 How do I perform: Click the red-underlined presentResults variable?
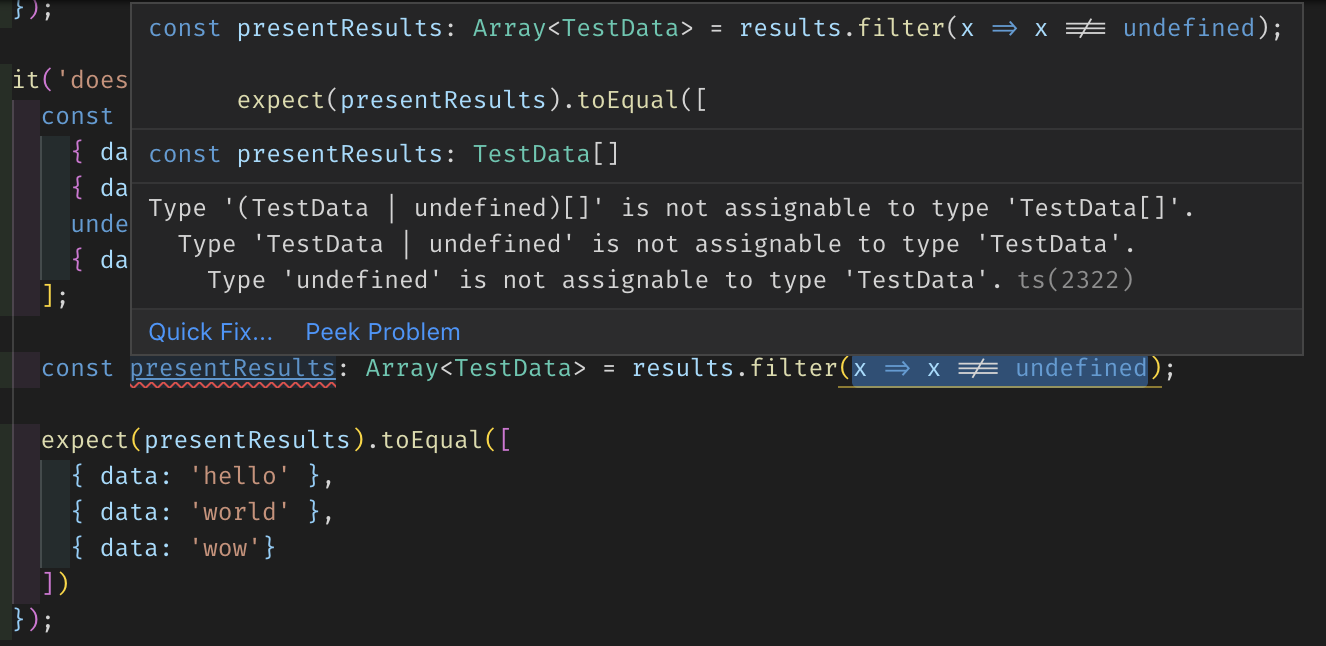[x=232, y=368]
